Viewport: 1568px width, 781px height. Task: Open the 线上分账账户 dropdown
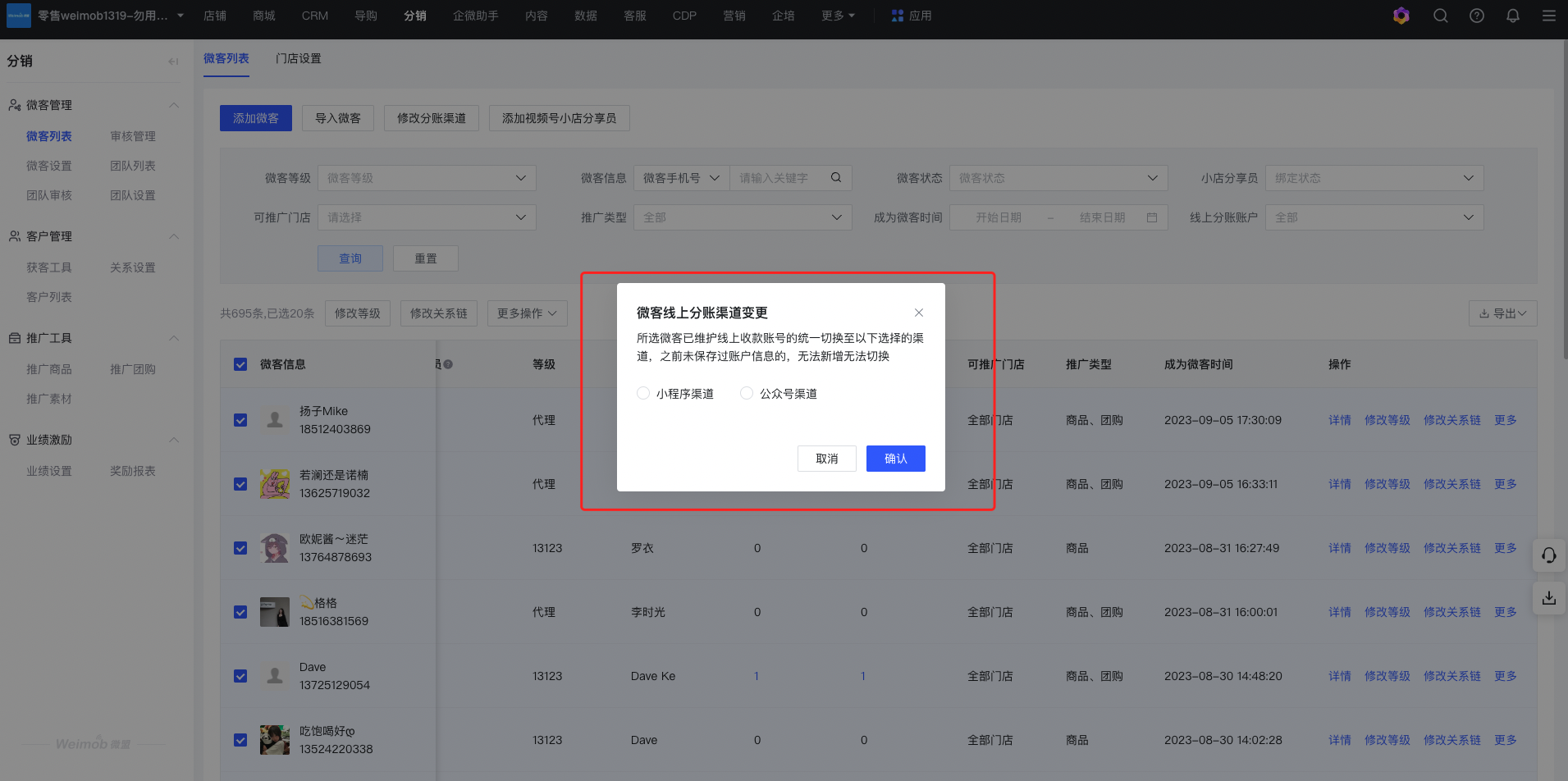click(x=1374, y=217)
